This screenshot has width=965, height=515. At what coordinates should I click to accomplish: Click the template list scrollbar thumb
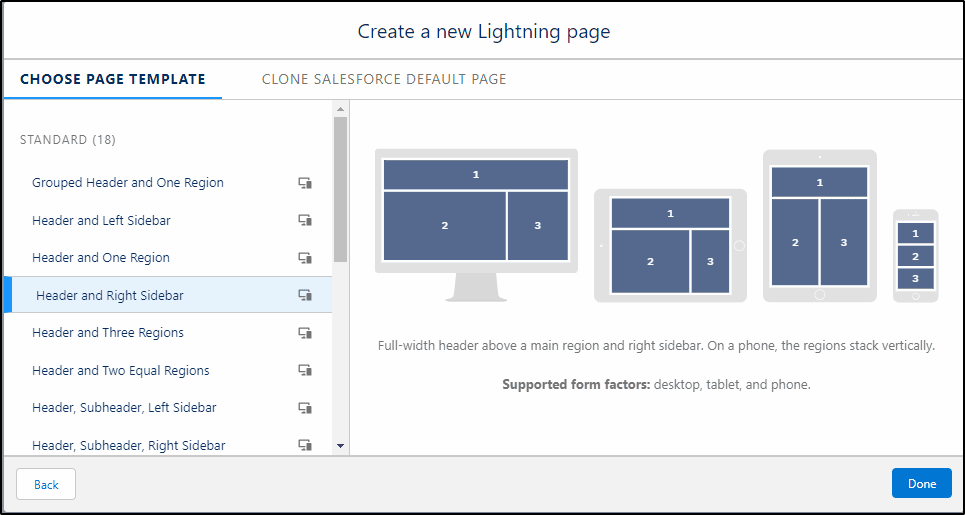[x=340, y=190]
